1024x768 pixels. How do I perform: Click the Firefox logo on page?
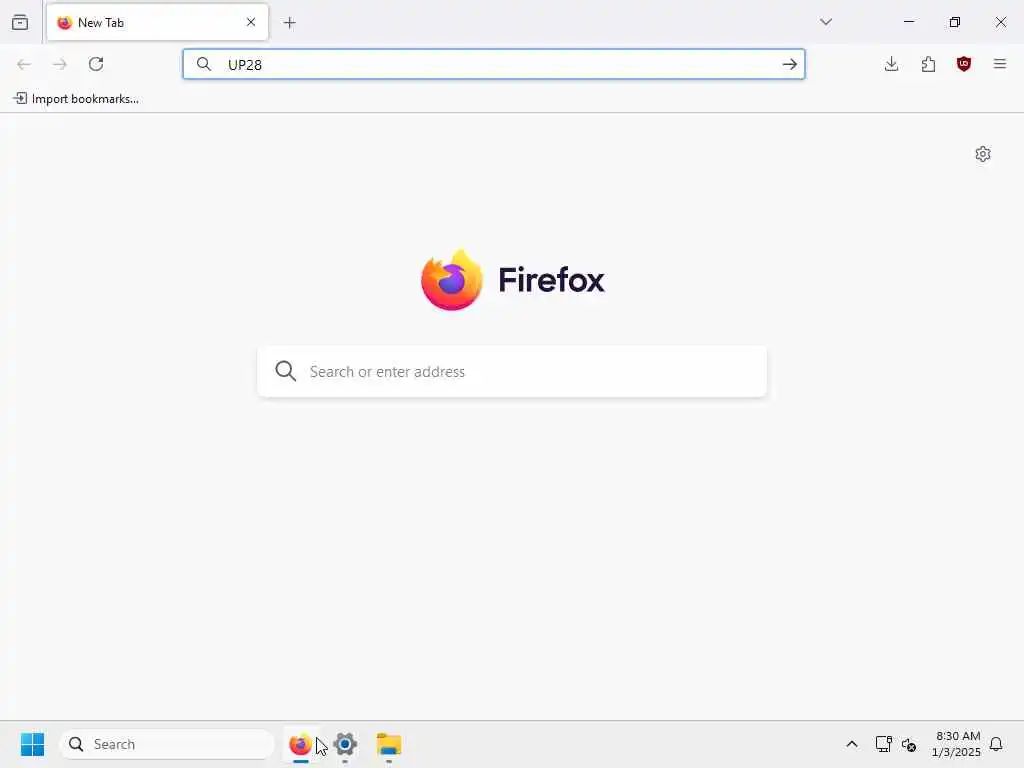[x=513, y=280]
